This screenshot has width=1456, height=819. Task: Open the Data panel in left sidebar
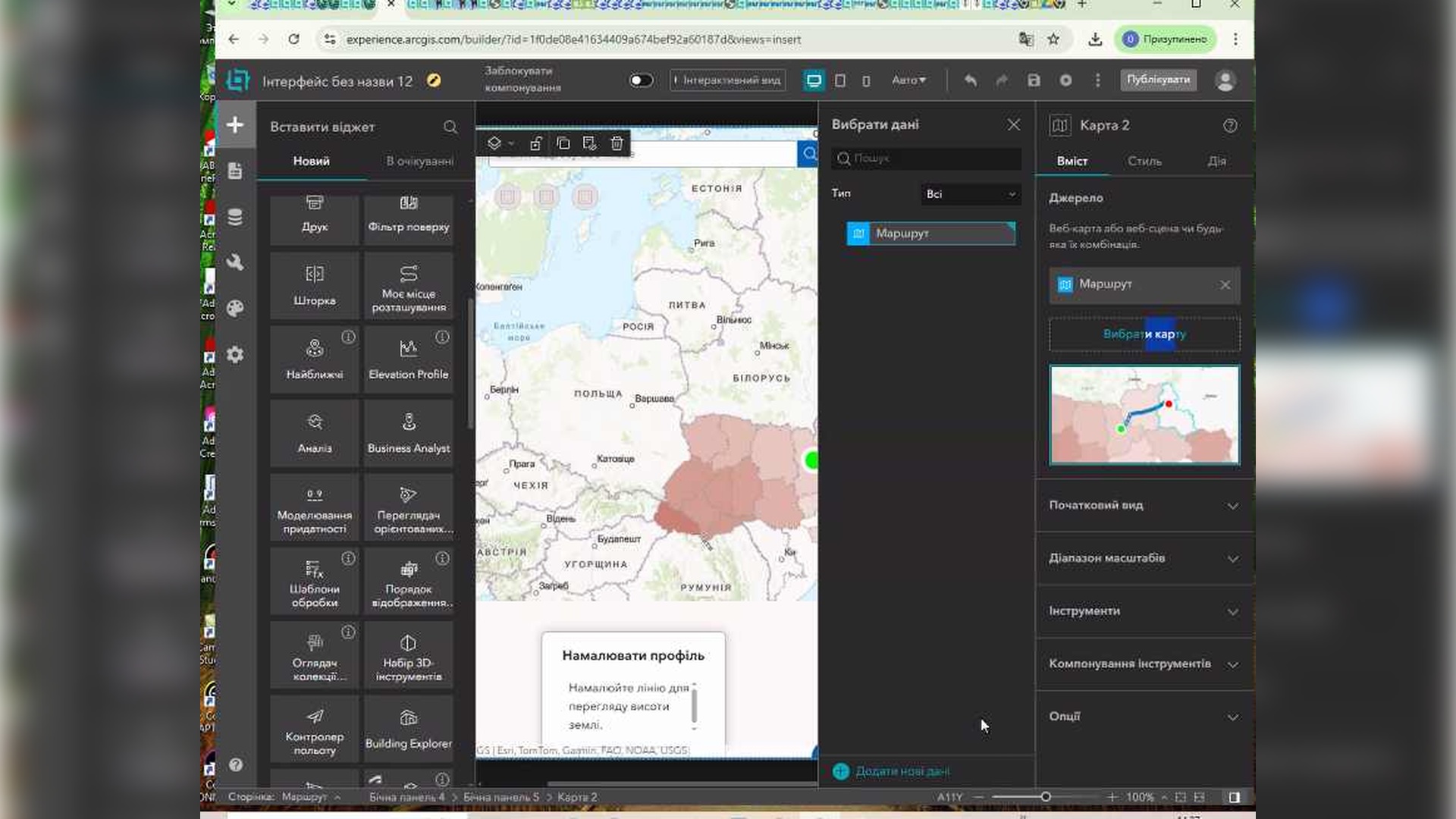235,217
